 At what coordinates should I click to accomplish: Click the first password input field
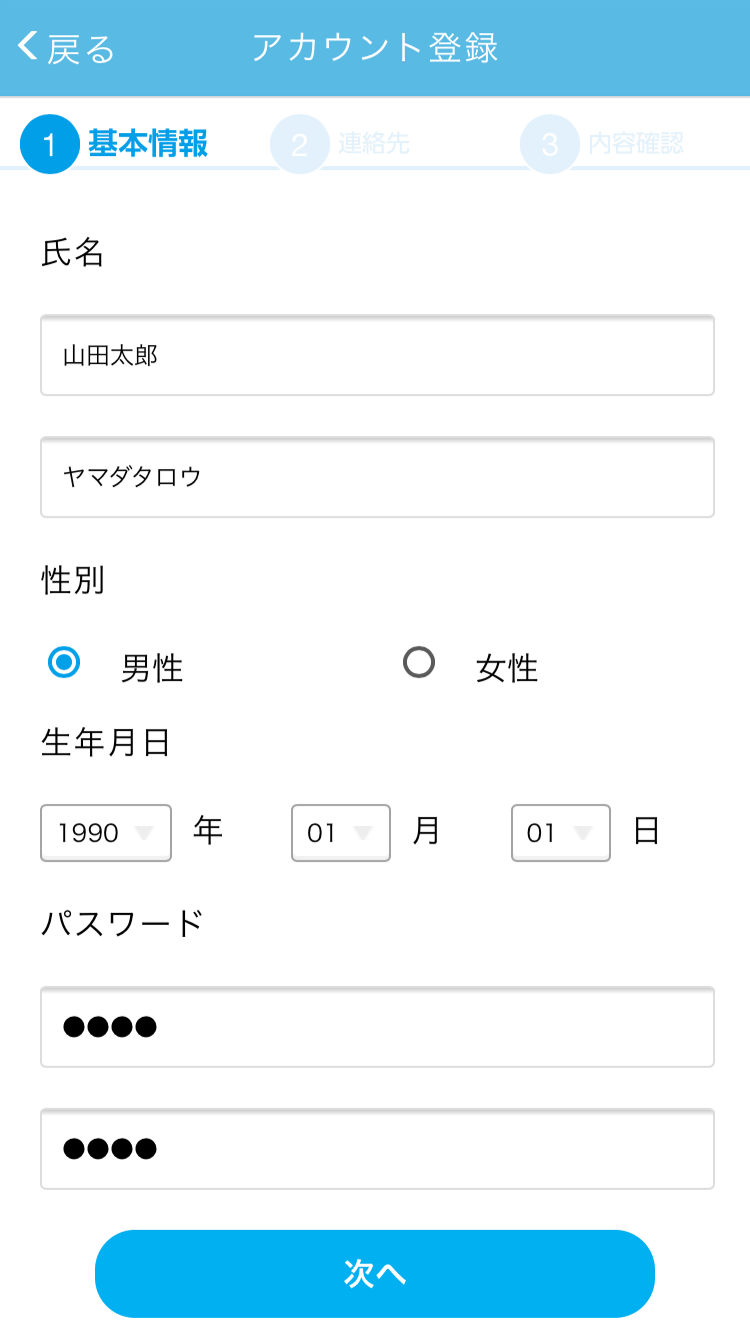point(377,1028)
